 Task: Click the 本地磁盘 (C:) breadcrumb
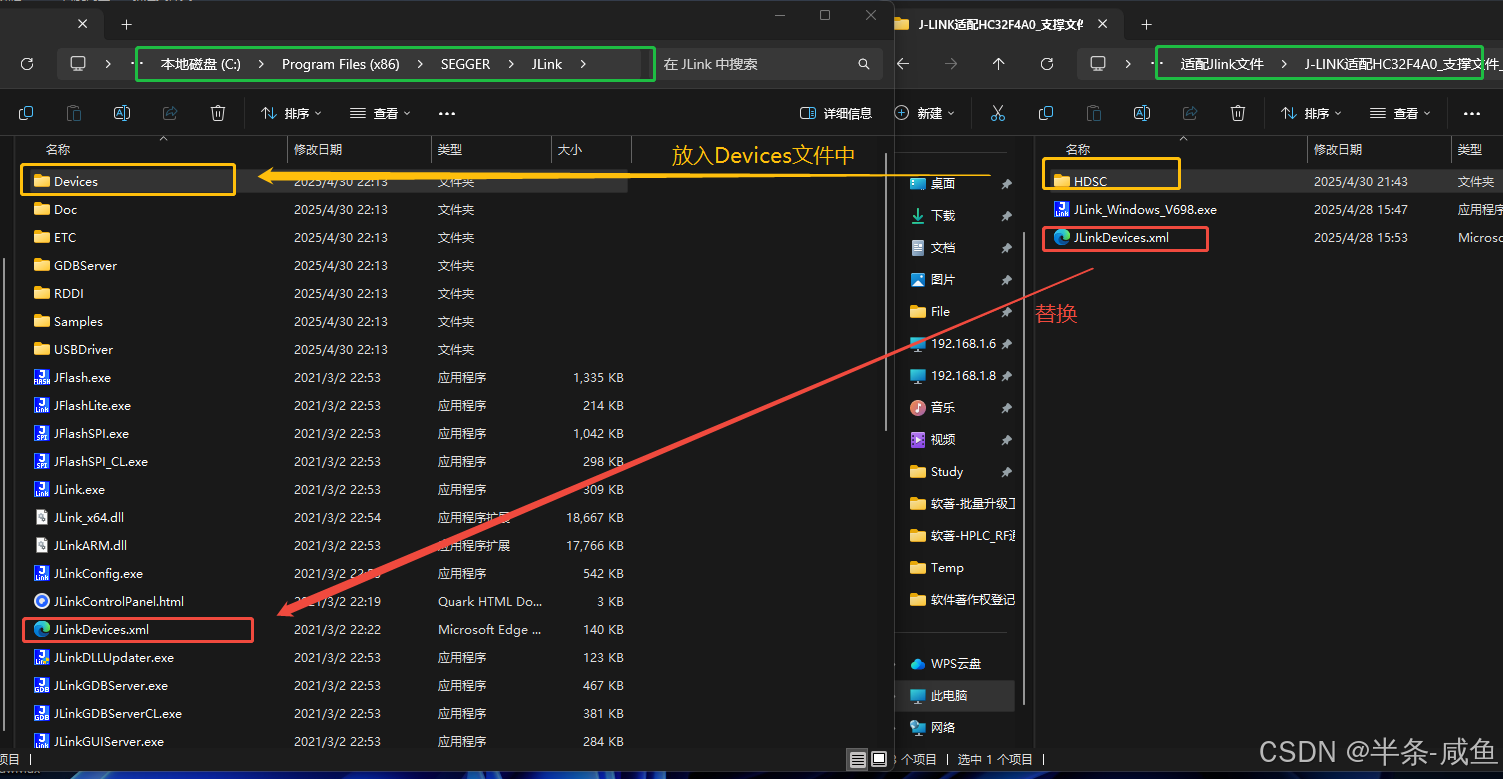coord(201,64)
